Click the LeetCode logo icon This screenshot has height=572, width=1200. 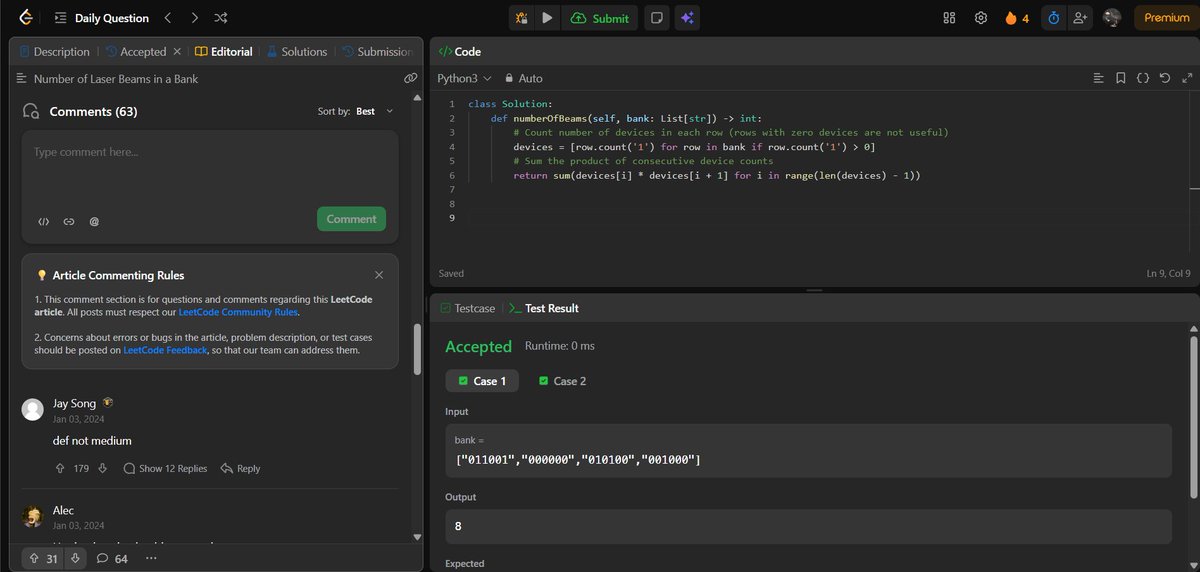coord(24,18)
